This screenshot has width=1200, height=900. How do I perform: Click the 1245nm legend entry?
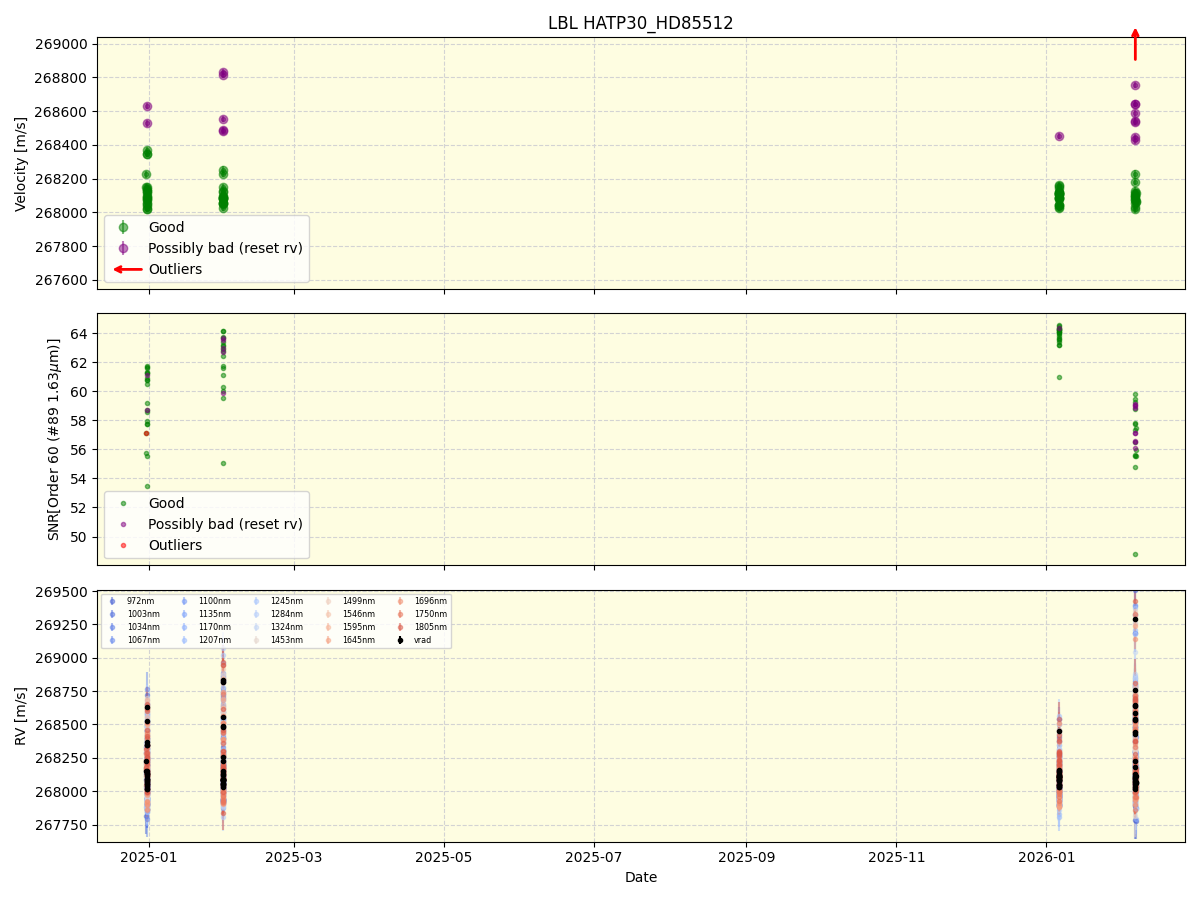click(278, 601)
